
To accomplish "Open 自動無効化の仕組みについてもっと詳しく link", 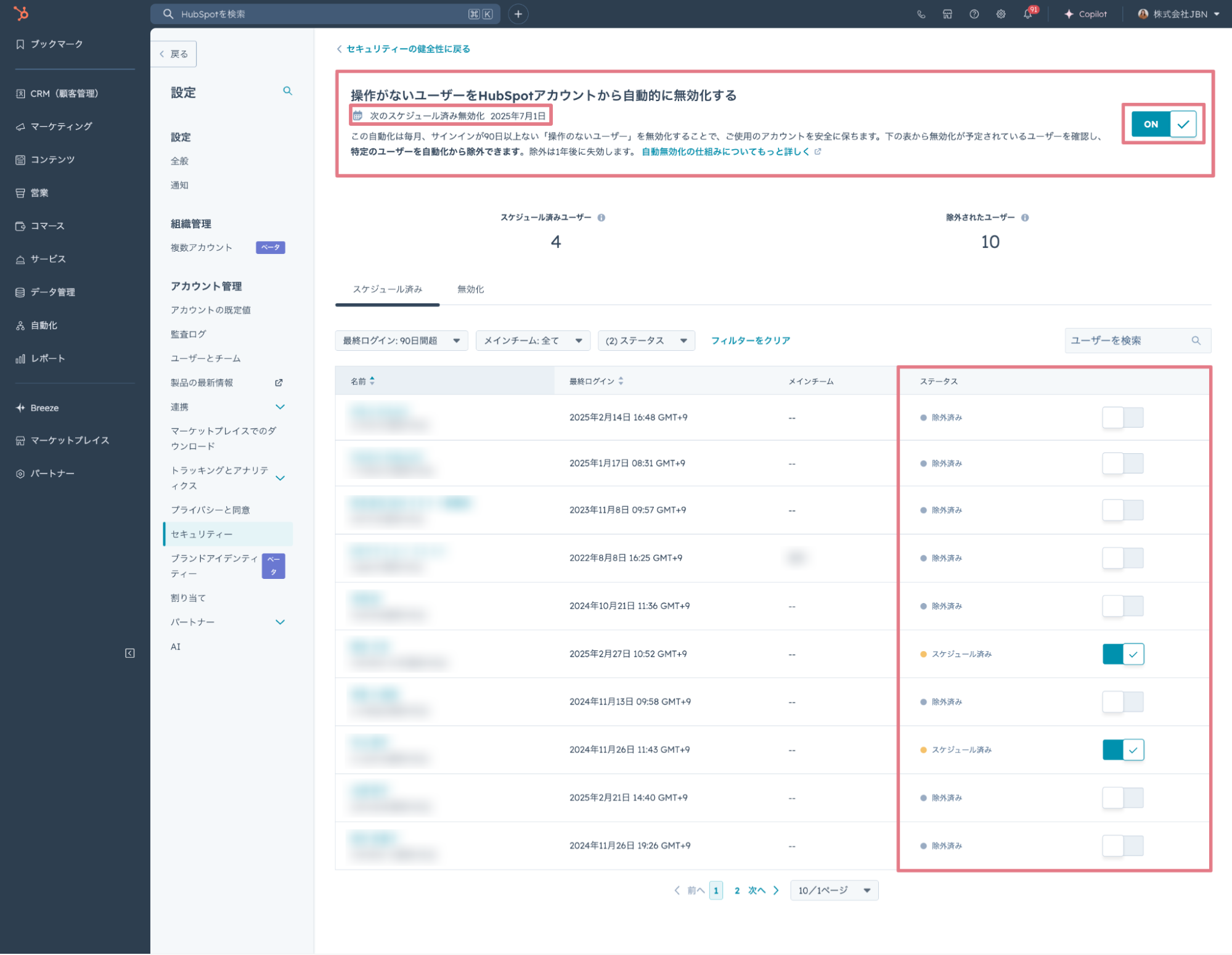I will [731, 152].
